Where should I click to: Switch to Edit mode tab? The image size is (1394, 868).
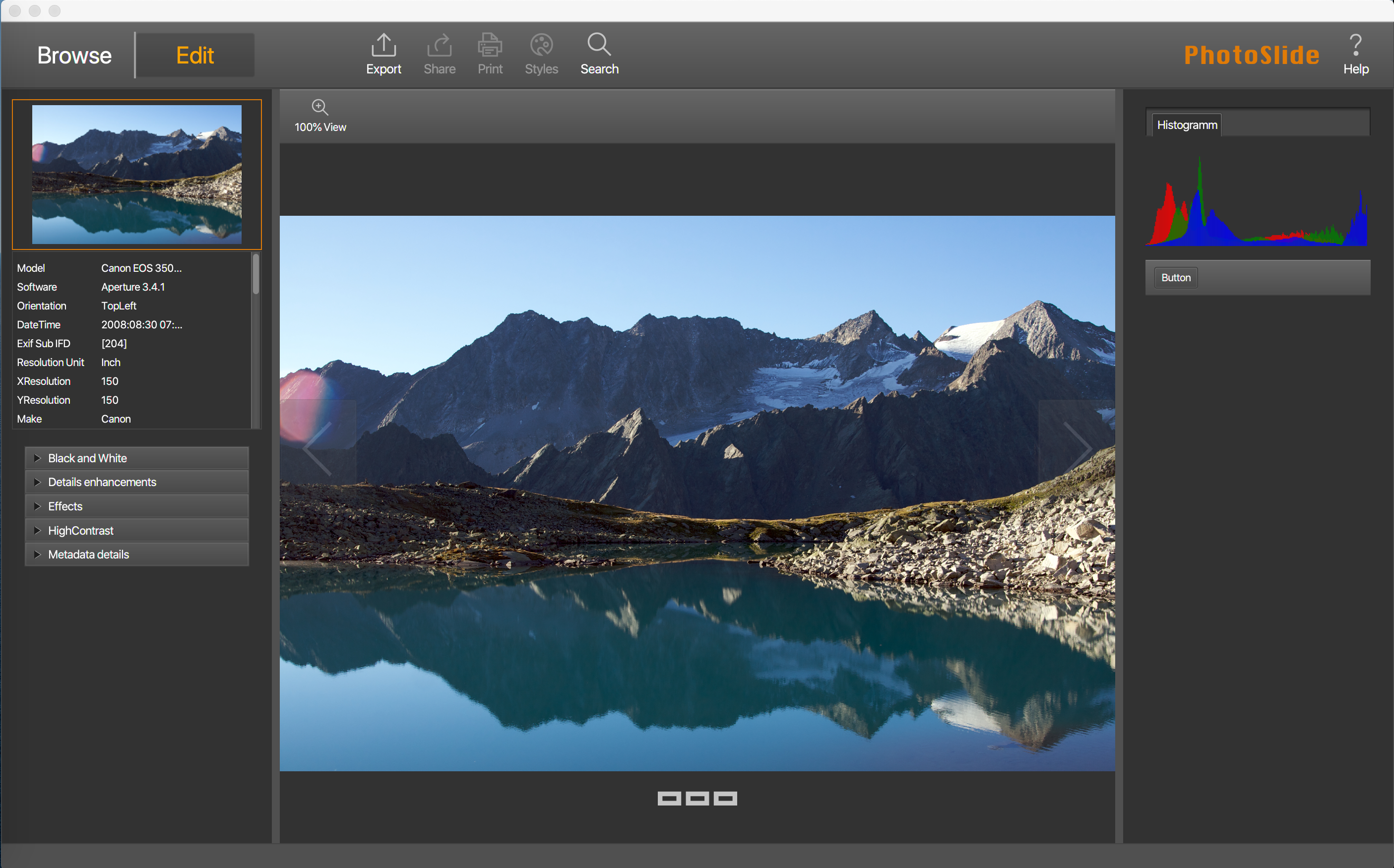(194, 53)
